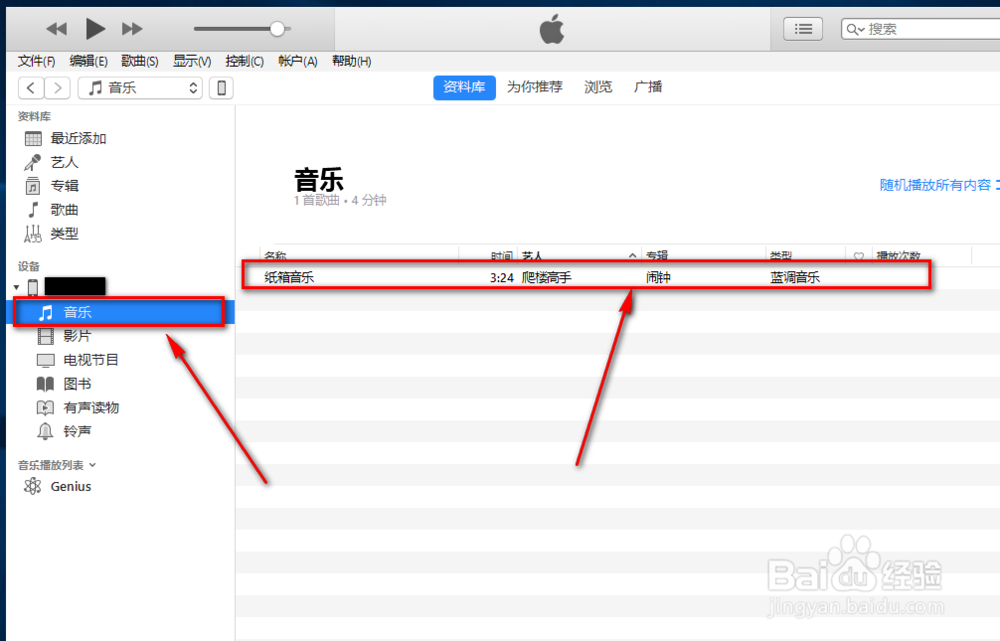Go back with the left chevron
1000x641 pixels.
pyautogui.click(x=31, y=87)
